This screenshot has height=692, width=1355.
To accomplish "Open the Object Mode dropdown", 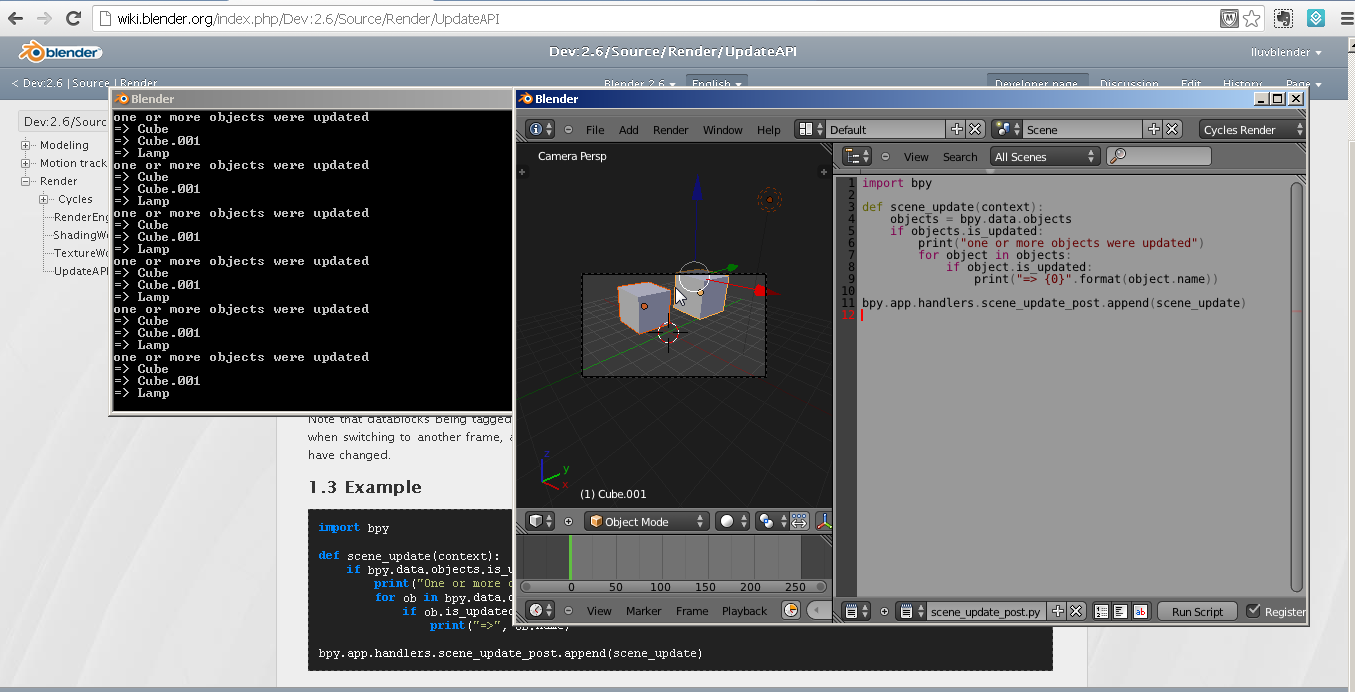I will click(646, 521).
